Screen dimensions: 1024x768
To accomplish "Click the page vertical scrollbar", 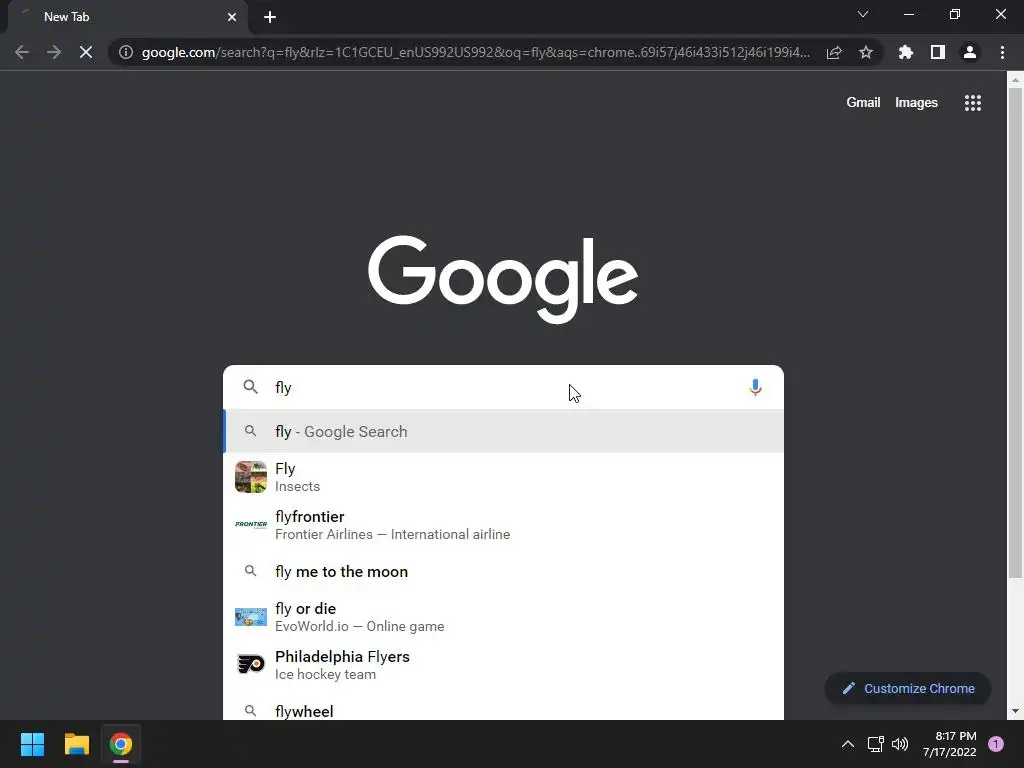I will [1015, 333].
